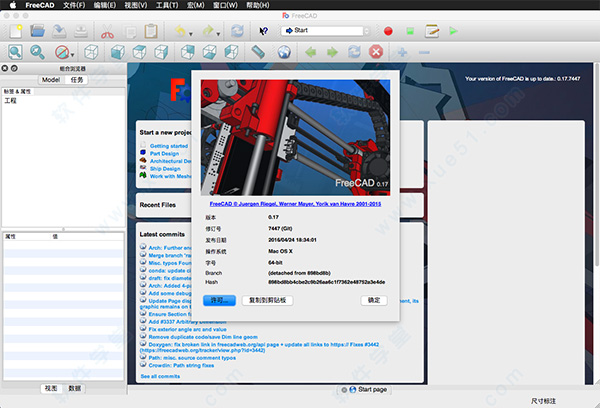Click the Undo arrow icon
Image resolution: width=600 pixels, height=408 pixels.
(180, 31)
